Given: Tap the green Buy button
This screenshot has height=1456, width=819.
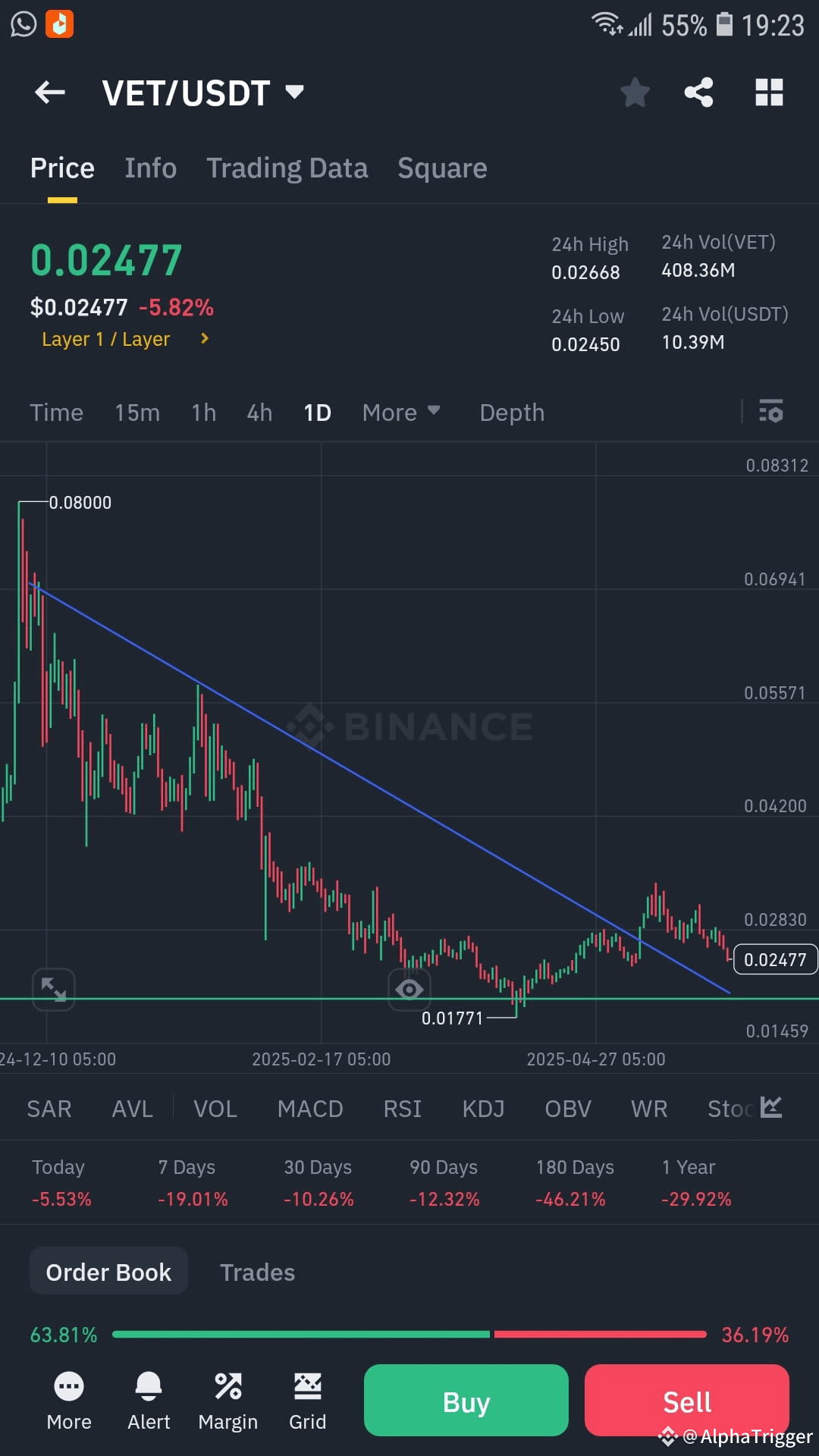Looking at the screenshot, I should tap(466, 1400).
